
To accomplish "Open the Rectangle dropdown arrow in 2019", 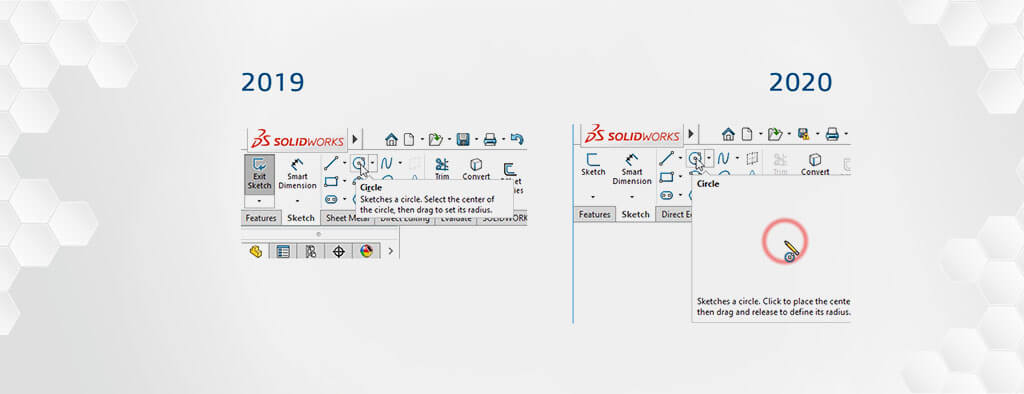I will click(345, 181).
